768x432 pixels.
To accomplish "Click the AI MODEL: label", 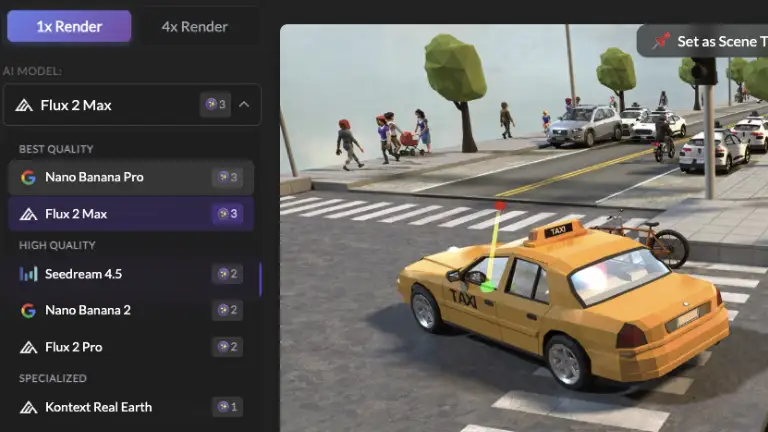I will pyautogui.click(x=32, y=72).
